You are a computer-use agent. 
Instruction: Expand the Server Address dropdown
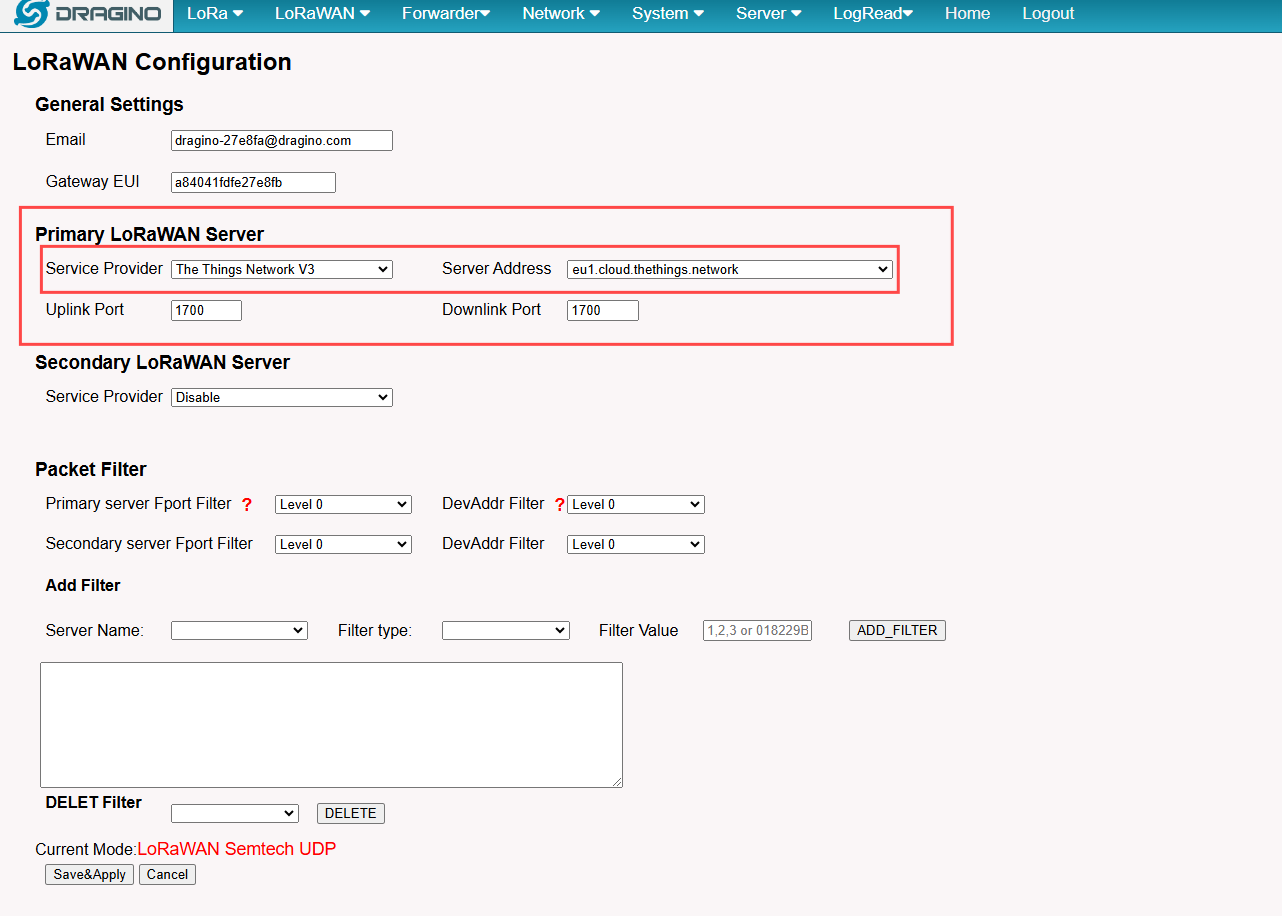coord(730,269)
